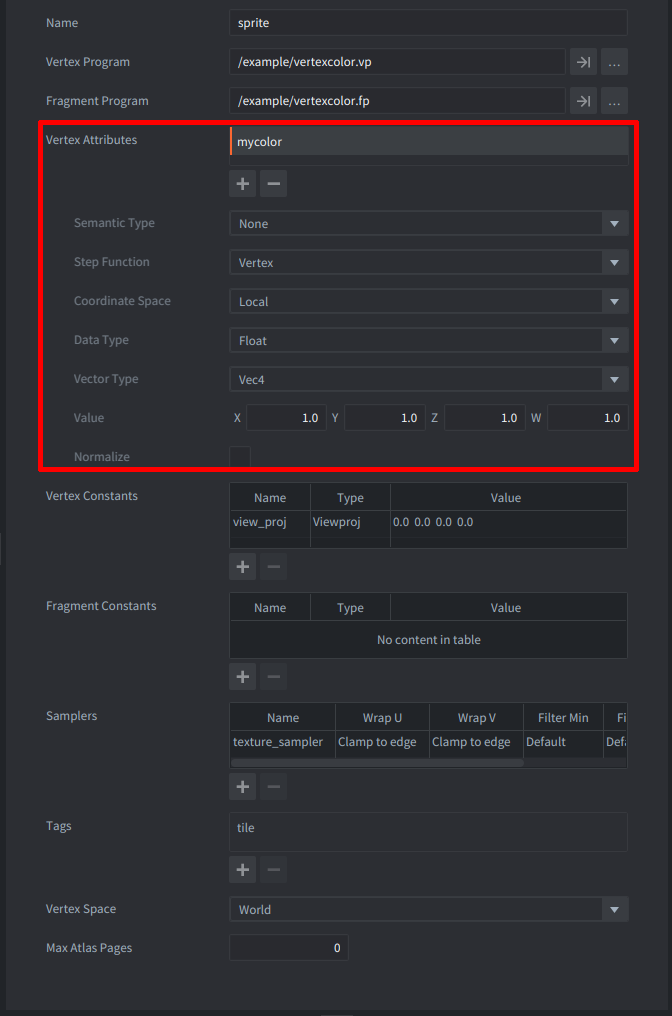Click the view_proj value cell 0.0 0.0 0.0 0.0
Image resolution: width=672 pixels, height=1016 pixels.
(x=509, y=522)
